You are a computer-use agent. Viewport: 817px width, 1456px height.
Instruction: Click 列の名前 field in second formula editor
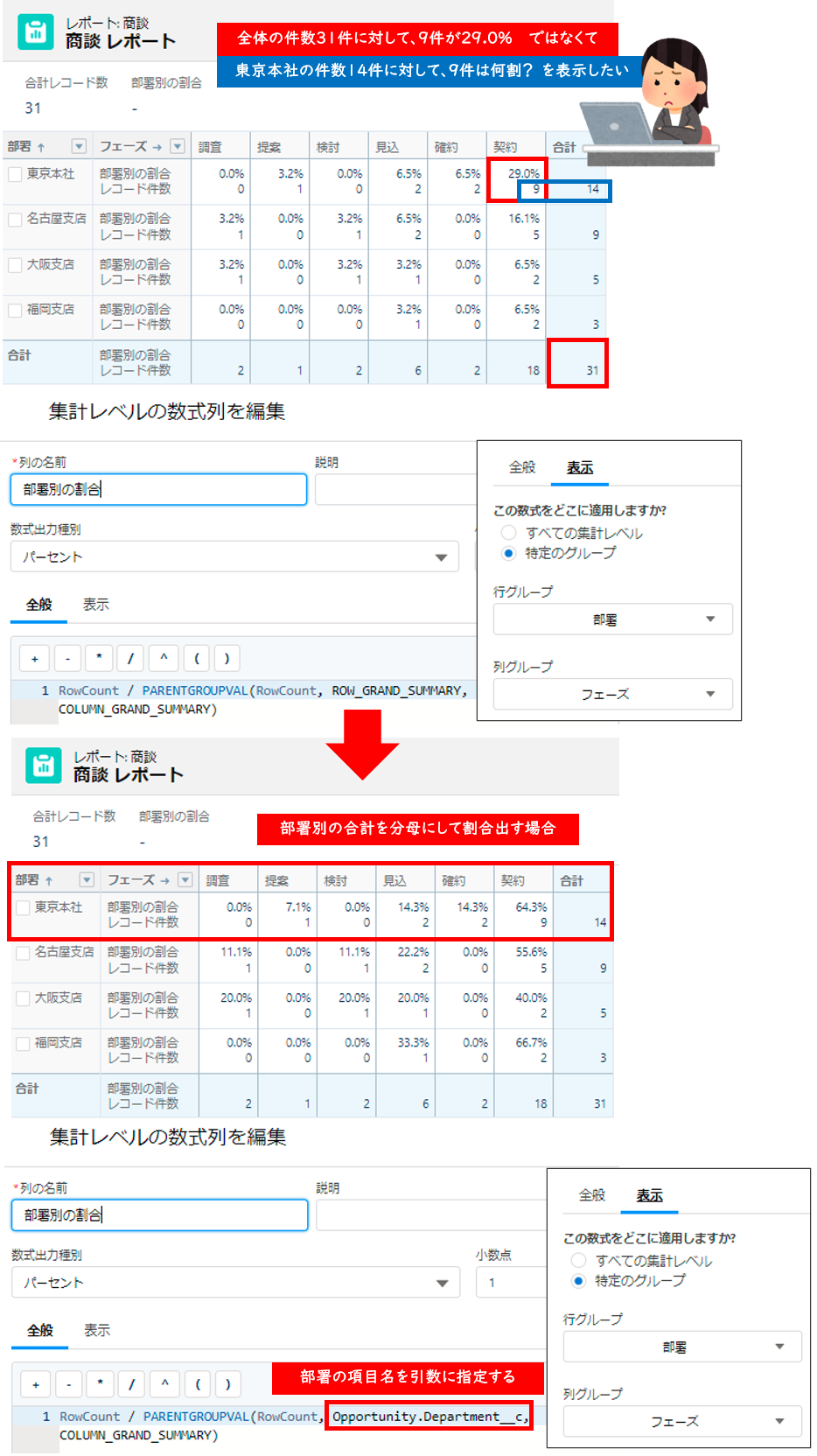click(159, 1215)
